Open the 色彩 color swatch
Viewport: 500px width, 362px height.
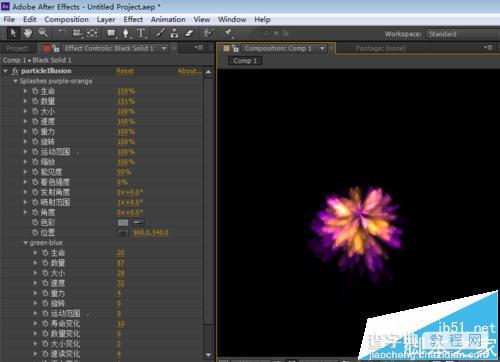(x=123, y=222)
